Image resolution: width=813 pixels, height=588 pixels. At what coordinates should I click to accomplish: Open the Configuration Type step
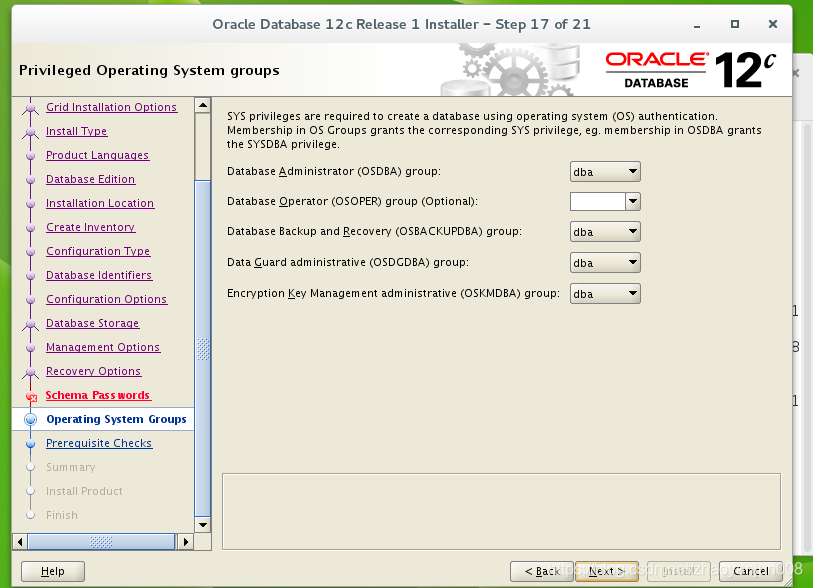tap(98, 251)
